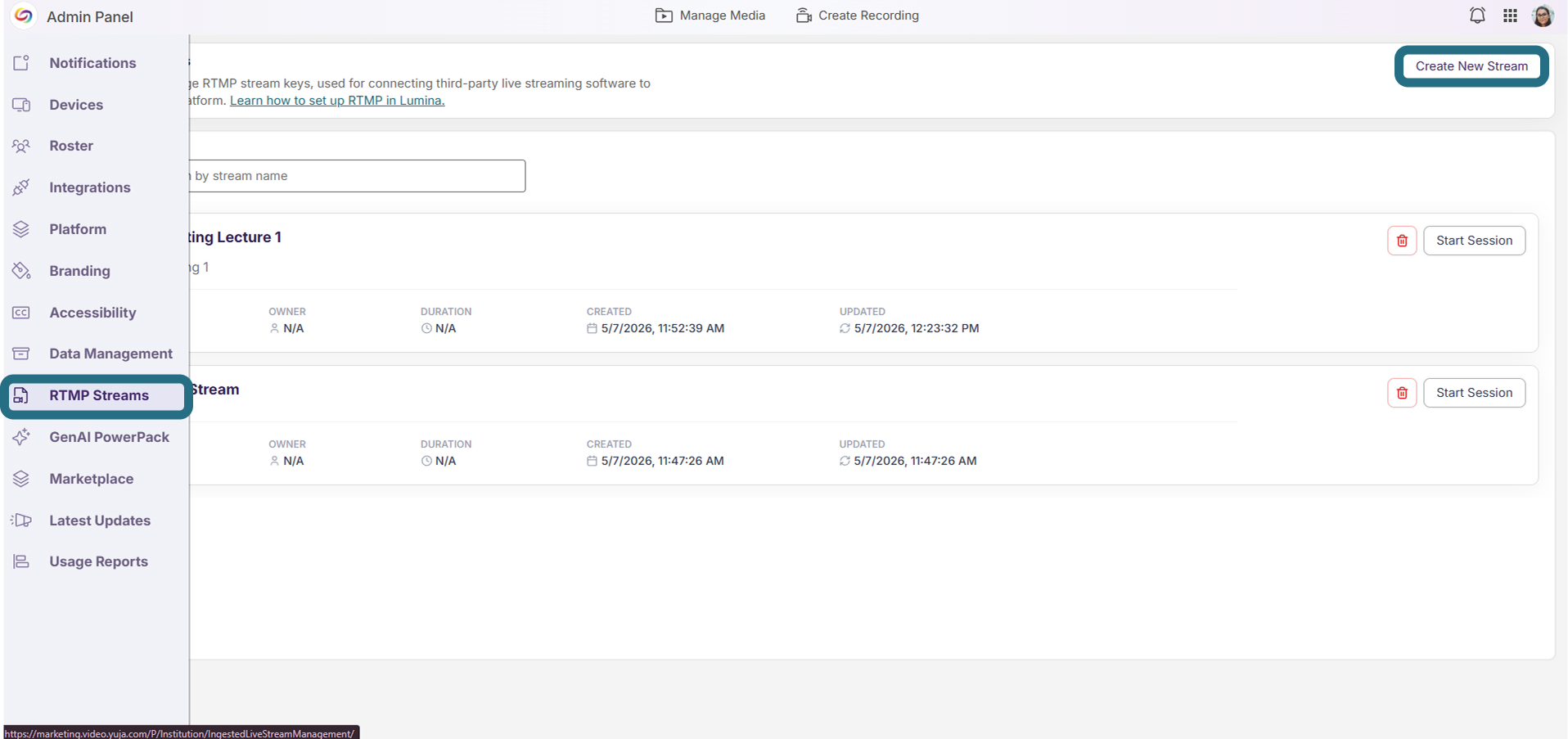Screen dimensions: 1568x739
Task: Click the Usage Reports chart icon
Action: [x=21, y=561]
